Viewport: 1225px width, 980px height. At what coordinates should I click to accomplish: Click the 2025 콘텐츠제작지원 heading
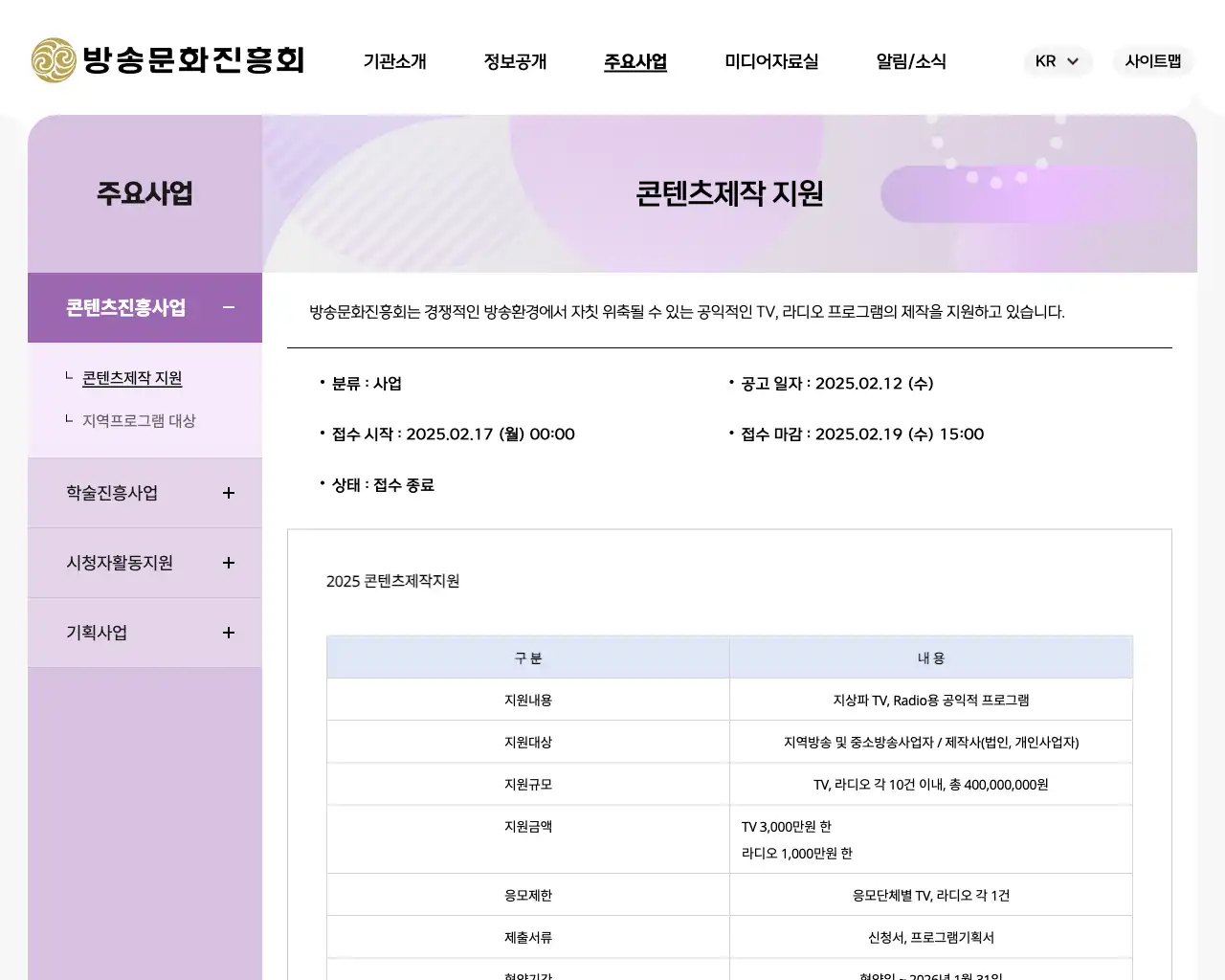click(x=392, y=581)
